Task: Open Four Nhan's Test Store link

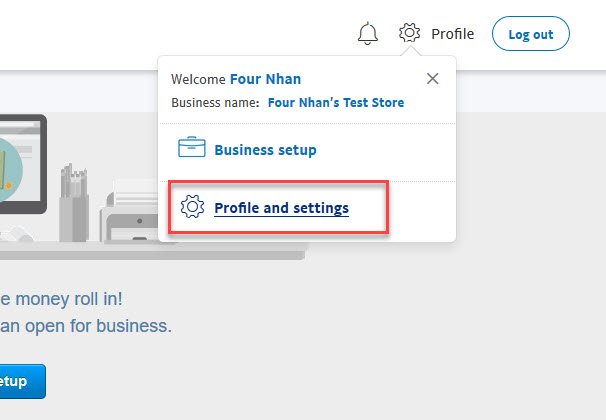Action: [x=336, y=102]
